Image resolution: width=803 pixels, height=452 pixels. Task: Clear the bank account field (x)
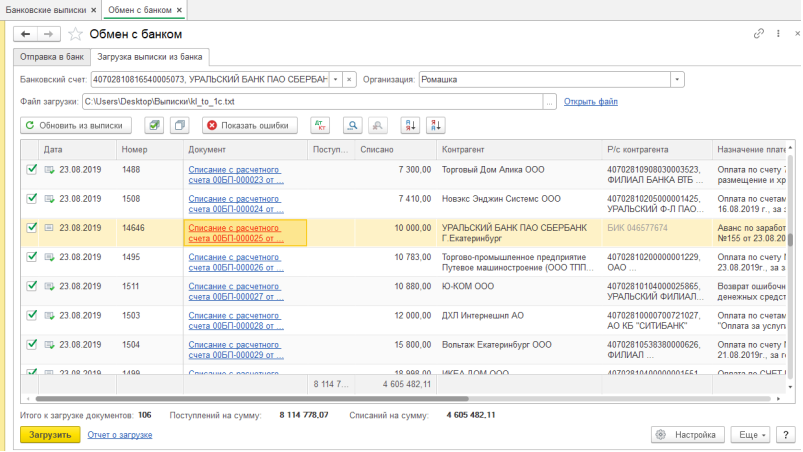pos(349,79)
